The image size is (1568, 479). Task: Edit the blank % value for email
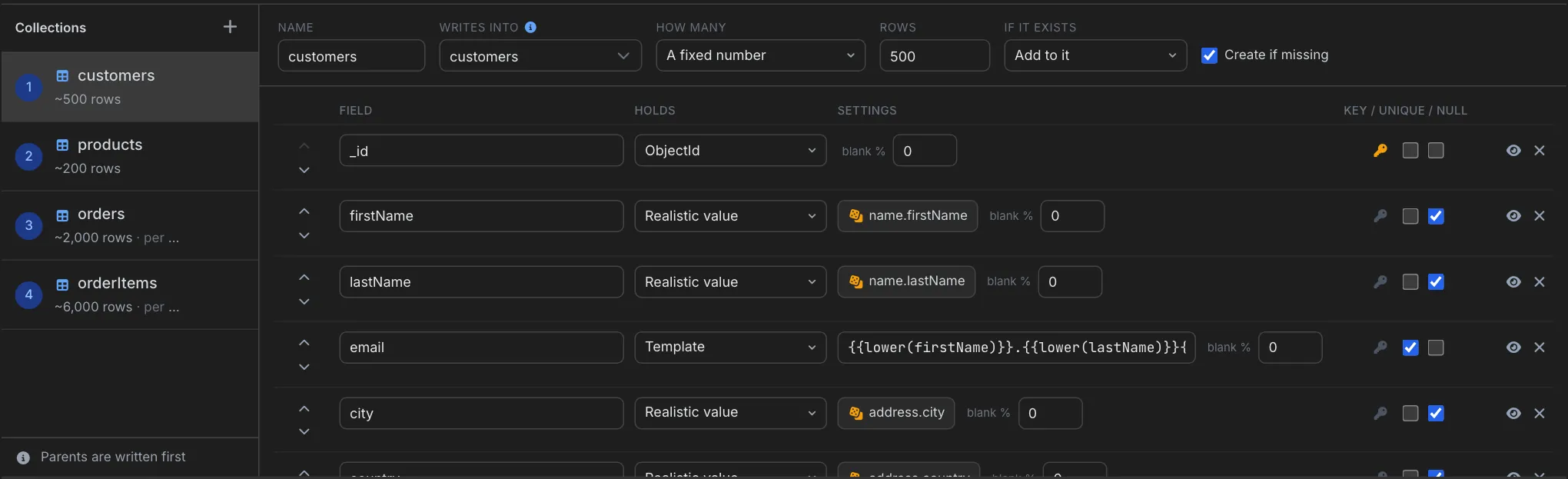pyautogui.click(x=1291, y=348)
